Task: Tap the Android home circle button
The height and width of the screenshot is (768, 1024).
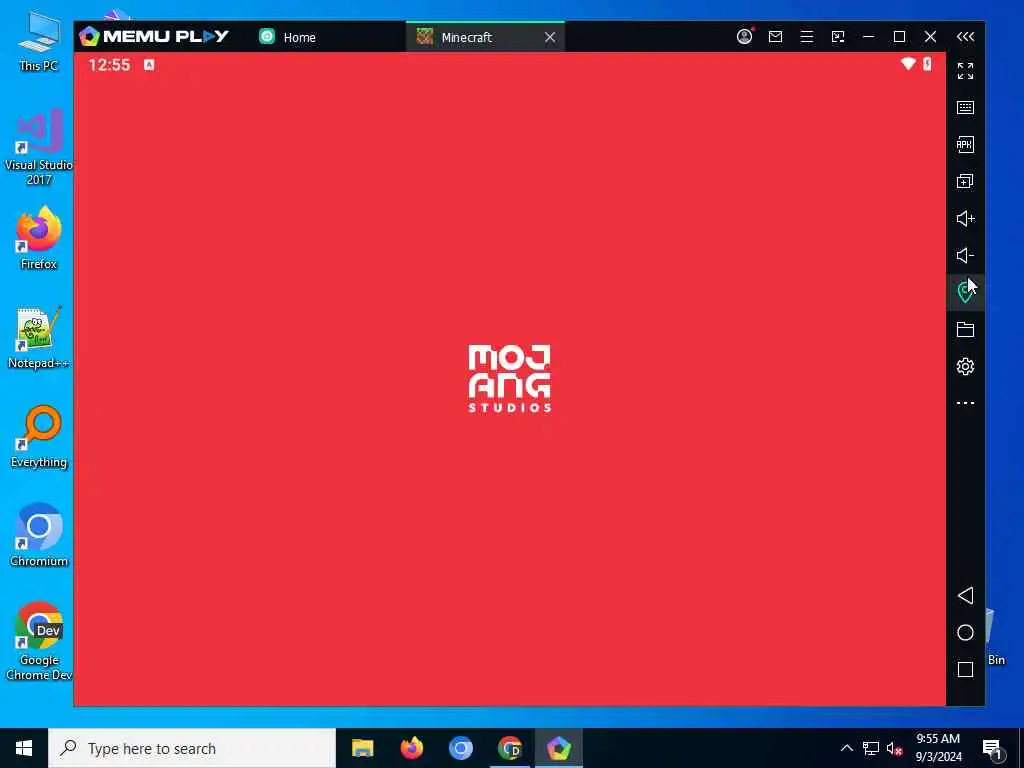Action: click(x=965, y=633)
